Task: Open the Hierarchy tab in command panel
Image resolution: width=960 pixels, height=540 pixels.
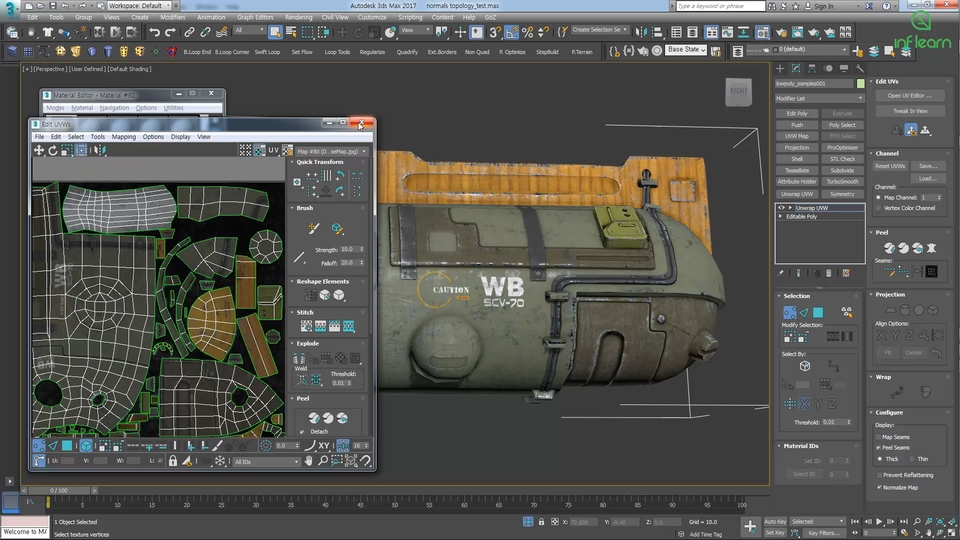Action: pyautogui.click(x=812, y=69)
